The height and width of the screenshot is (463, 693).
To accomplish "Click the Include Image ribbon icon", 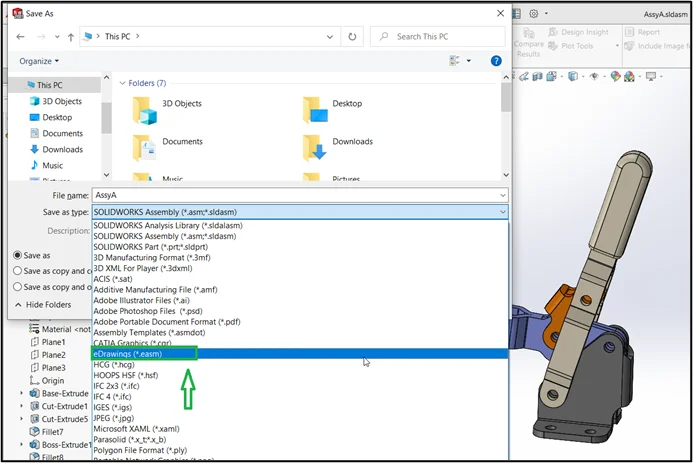I will (x=629, y=46).
